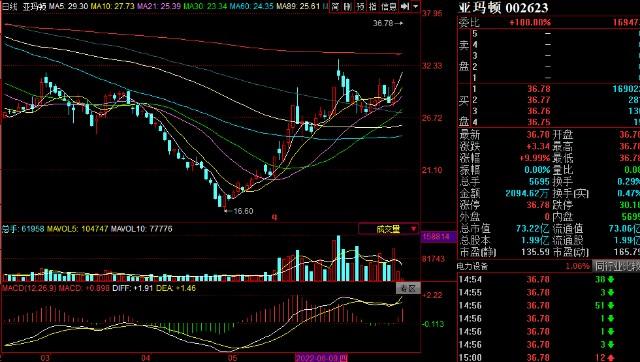Open the 成交量 indicator dropdown
The height and width of the screenshot is (362, 640).
pos(389,229)
